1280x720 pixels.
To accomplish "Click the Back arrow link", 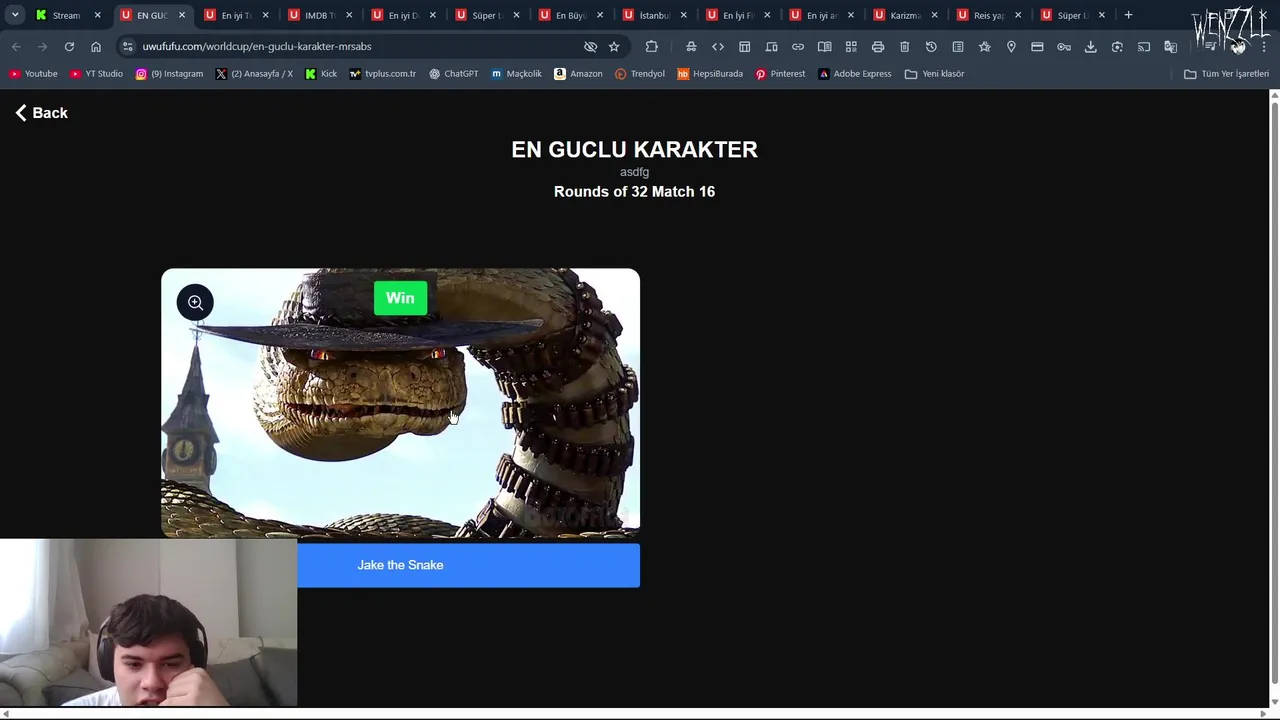I will [x=41, y=113].
